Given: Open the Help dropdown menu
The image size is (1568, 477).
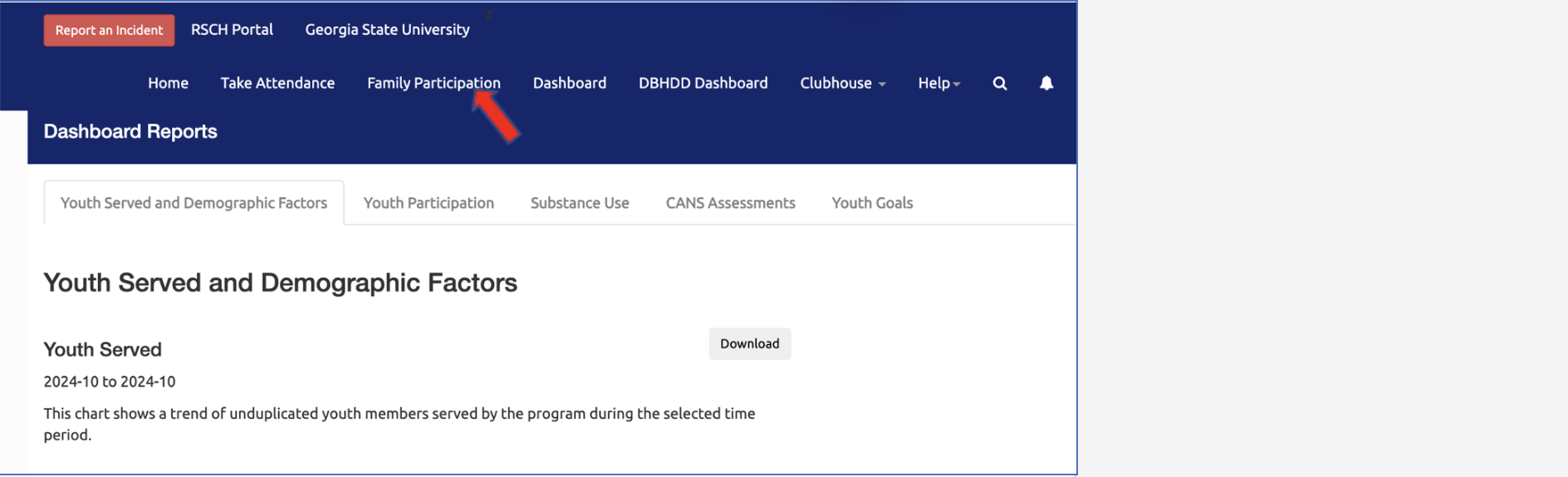Looking at the screenshot, I should click(938, 83).
